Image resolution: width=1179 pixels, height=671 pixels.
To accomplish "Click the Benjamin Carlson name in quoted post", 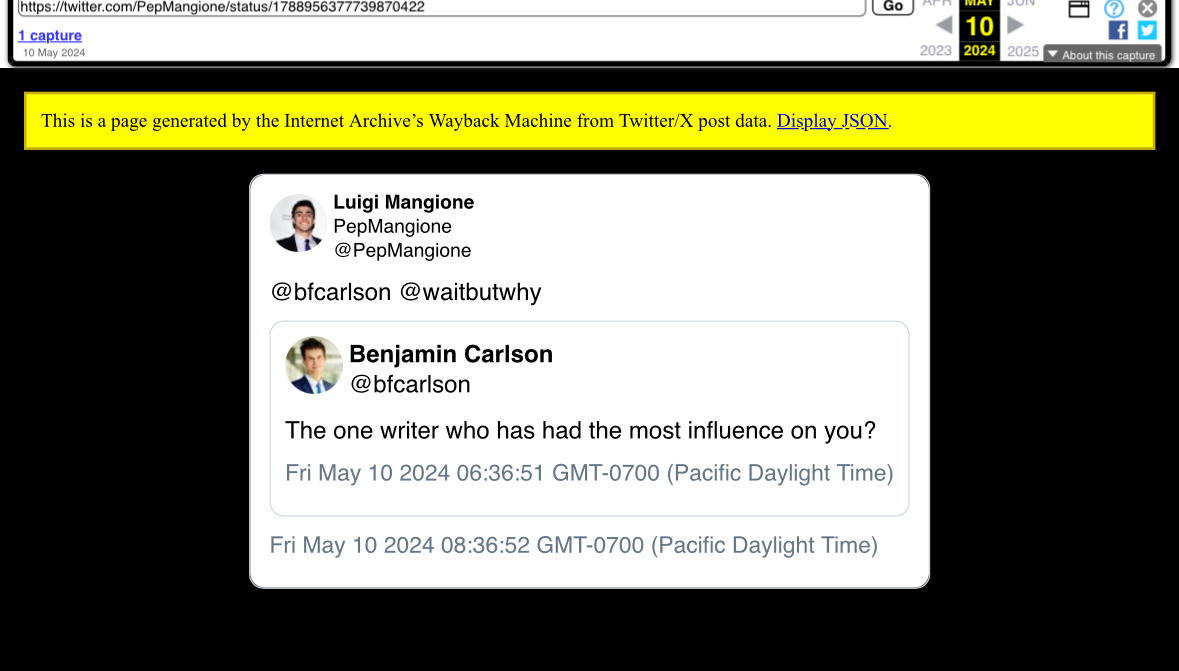I will tap(451, 354).
